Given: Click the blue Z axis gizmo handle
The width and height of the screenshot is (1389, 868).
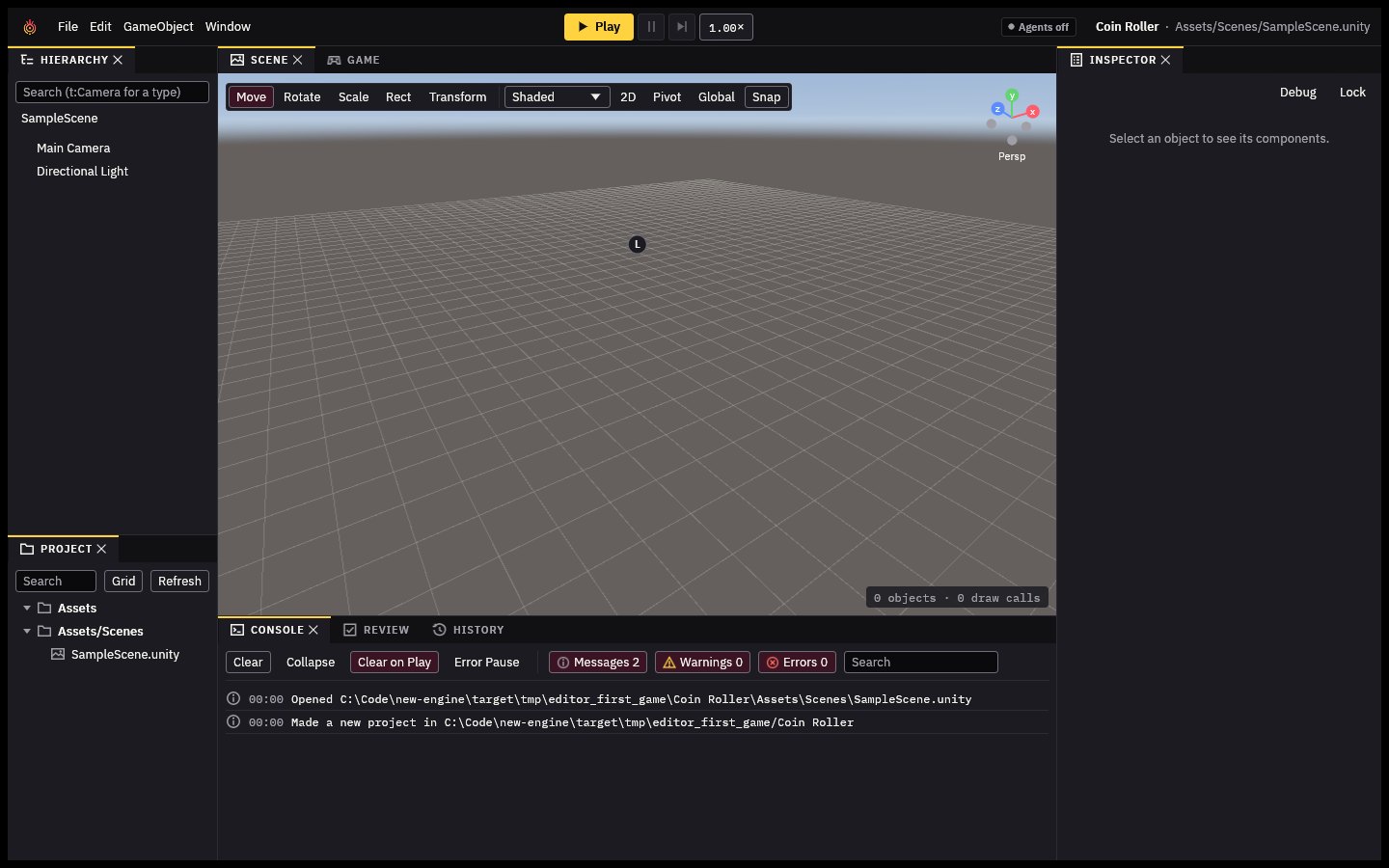Looking at the screenshot, I should pos(997,109).
